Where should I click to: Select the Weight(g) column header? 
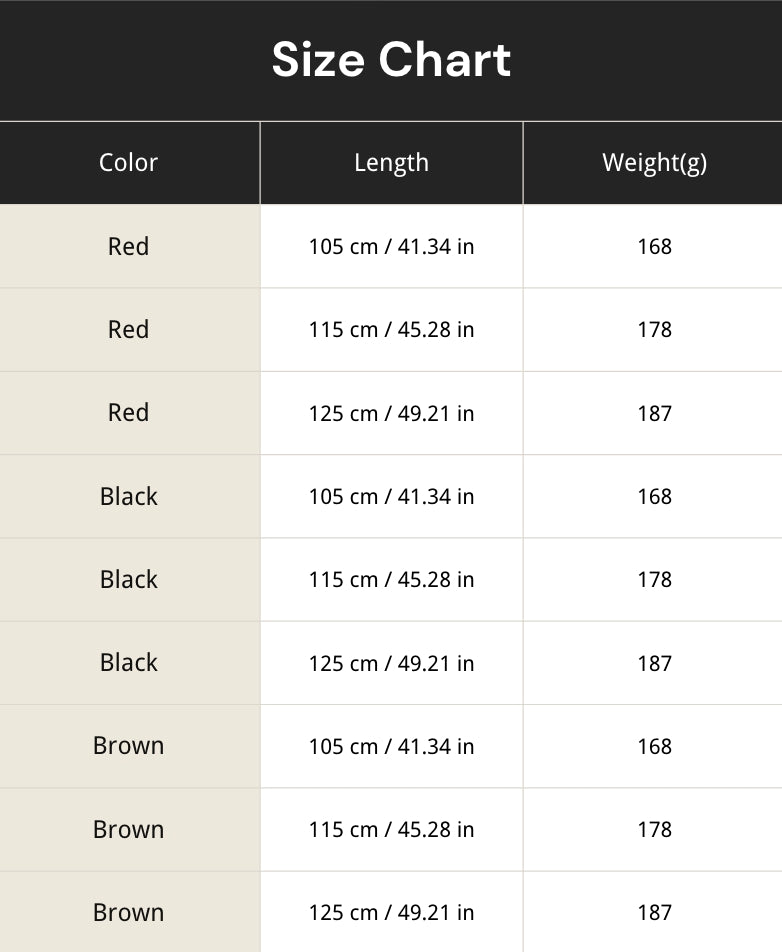click(654, 163)
